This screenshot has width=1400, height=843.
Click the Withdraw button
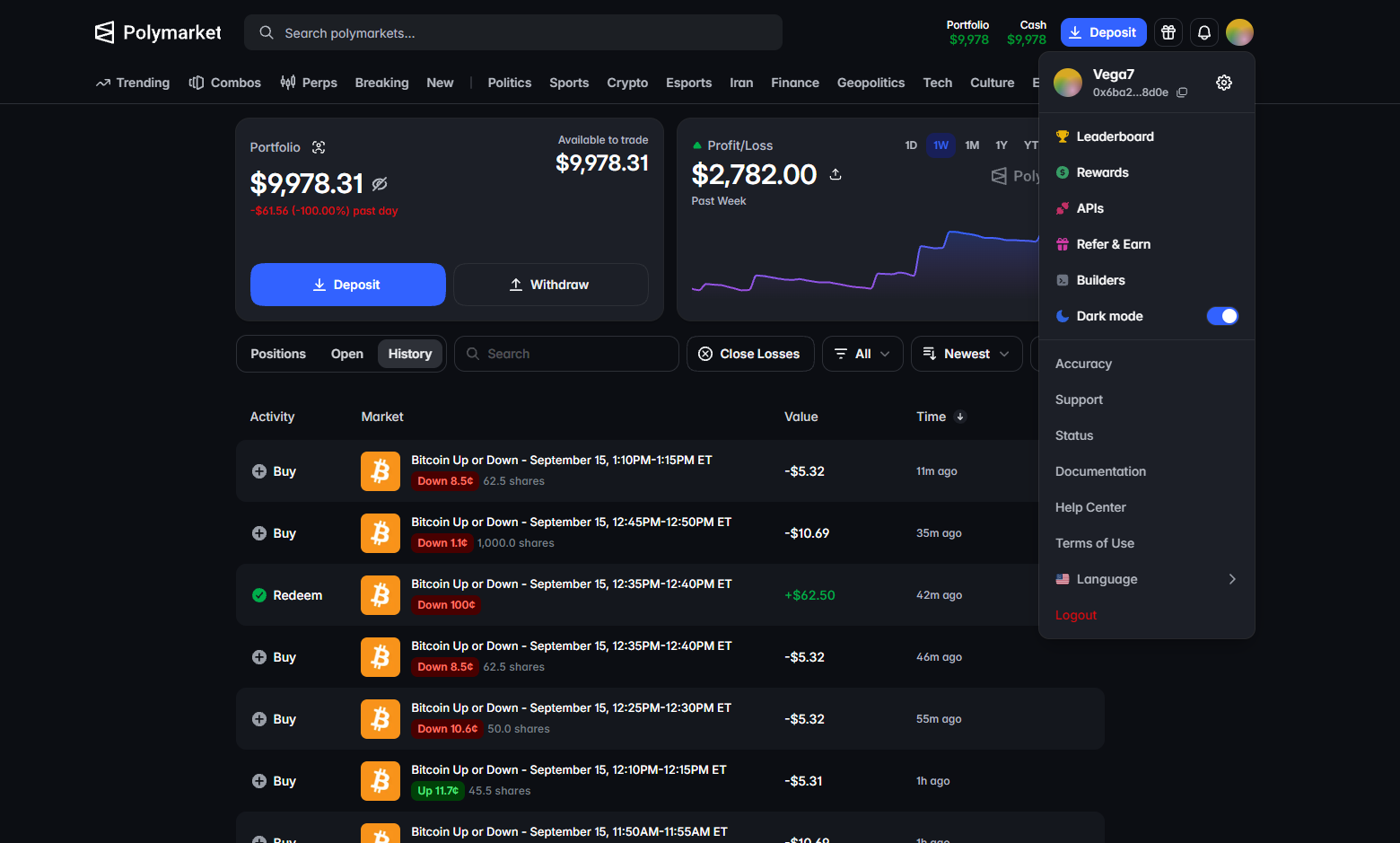point(551,285)
